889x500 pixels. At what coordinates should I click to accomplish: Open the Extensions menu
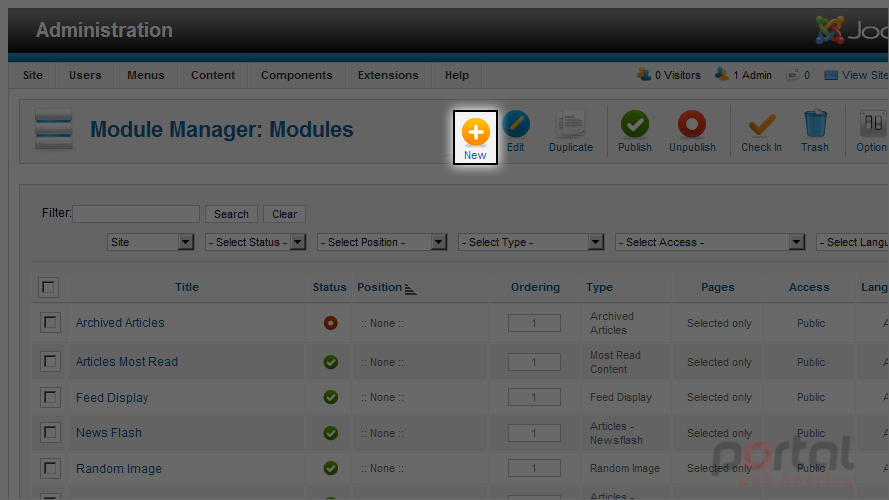[388, 75]
